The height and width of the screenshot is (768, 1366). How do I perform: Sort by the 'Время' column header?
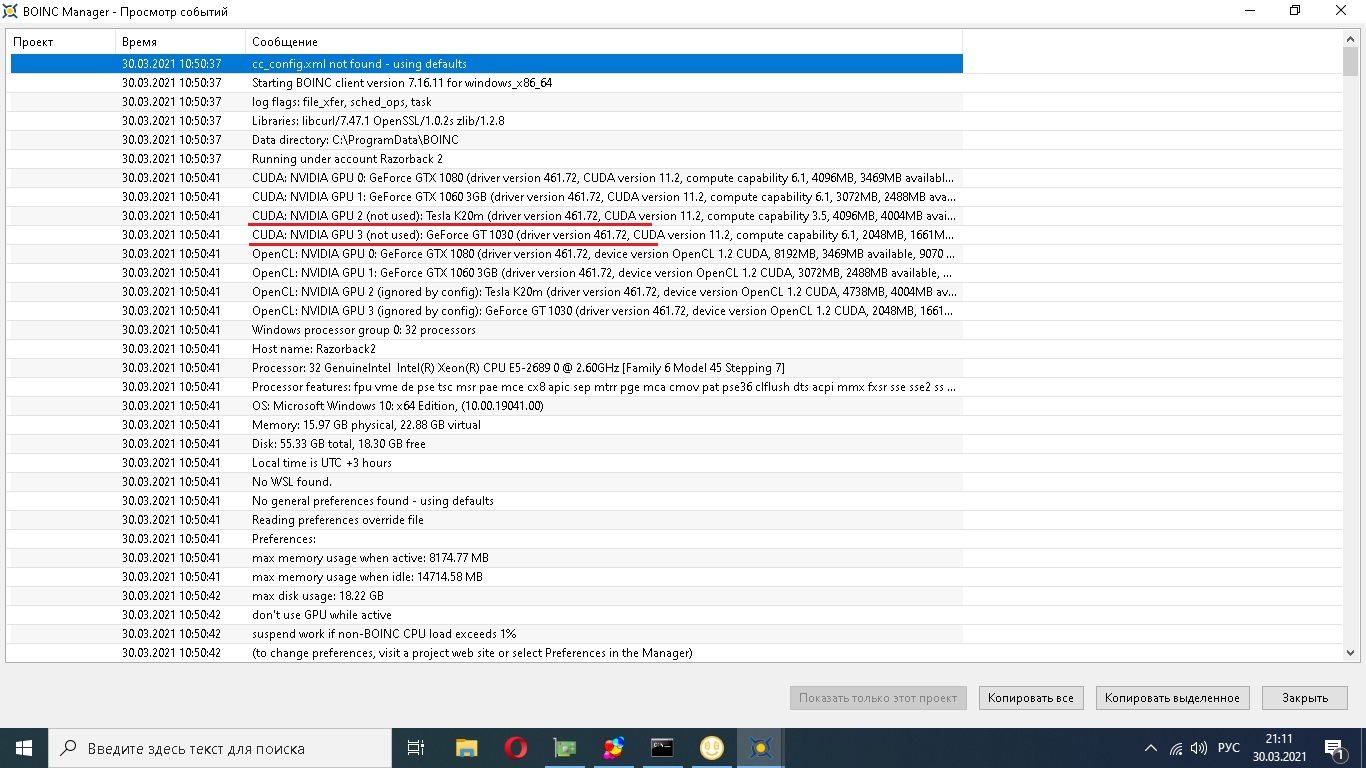coord(181,42)
